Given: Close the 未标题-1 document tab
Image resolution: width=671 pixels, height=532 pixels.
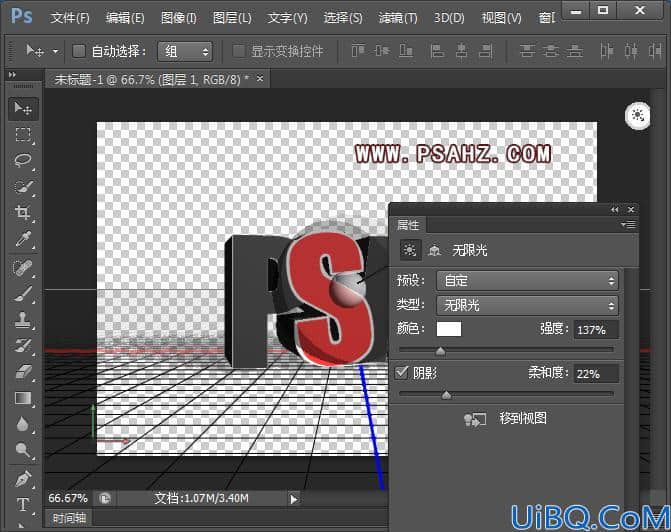Looking at the screenshot, I should (260, 78).
